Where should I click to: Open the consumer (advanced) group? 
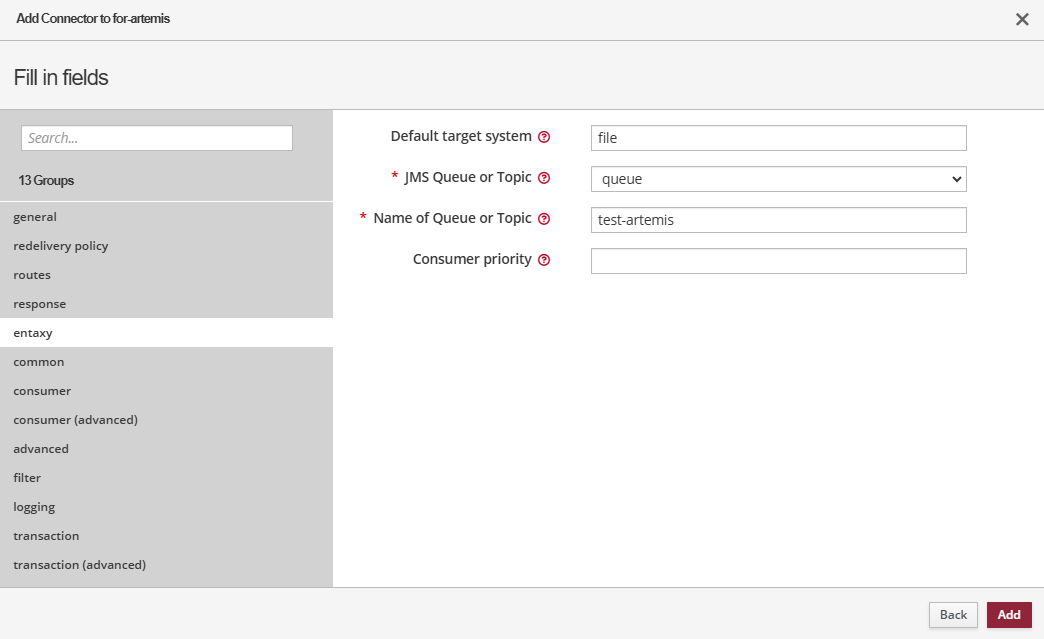click(76, 420)
